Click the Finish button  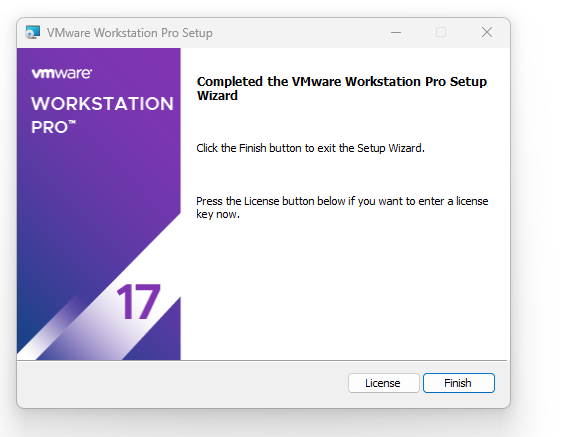point(459,383)
